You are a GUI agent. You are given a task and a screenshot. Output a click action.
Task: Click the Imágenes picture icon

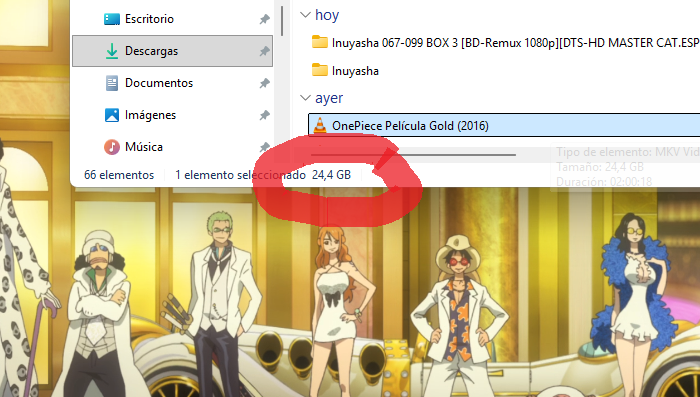click(x=112, y=115)
